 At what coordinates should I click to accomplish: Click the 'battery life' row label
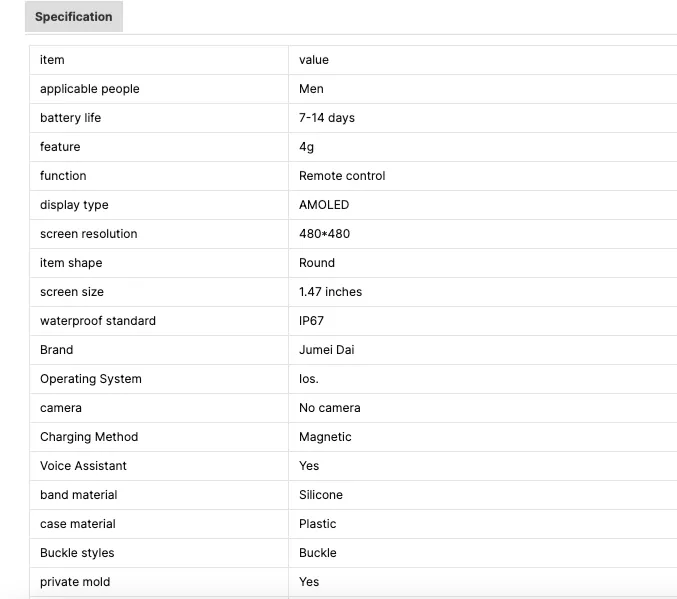[x=70, y=118]
